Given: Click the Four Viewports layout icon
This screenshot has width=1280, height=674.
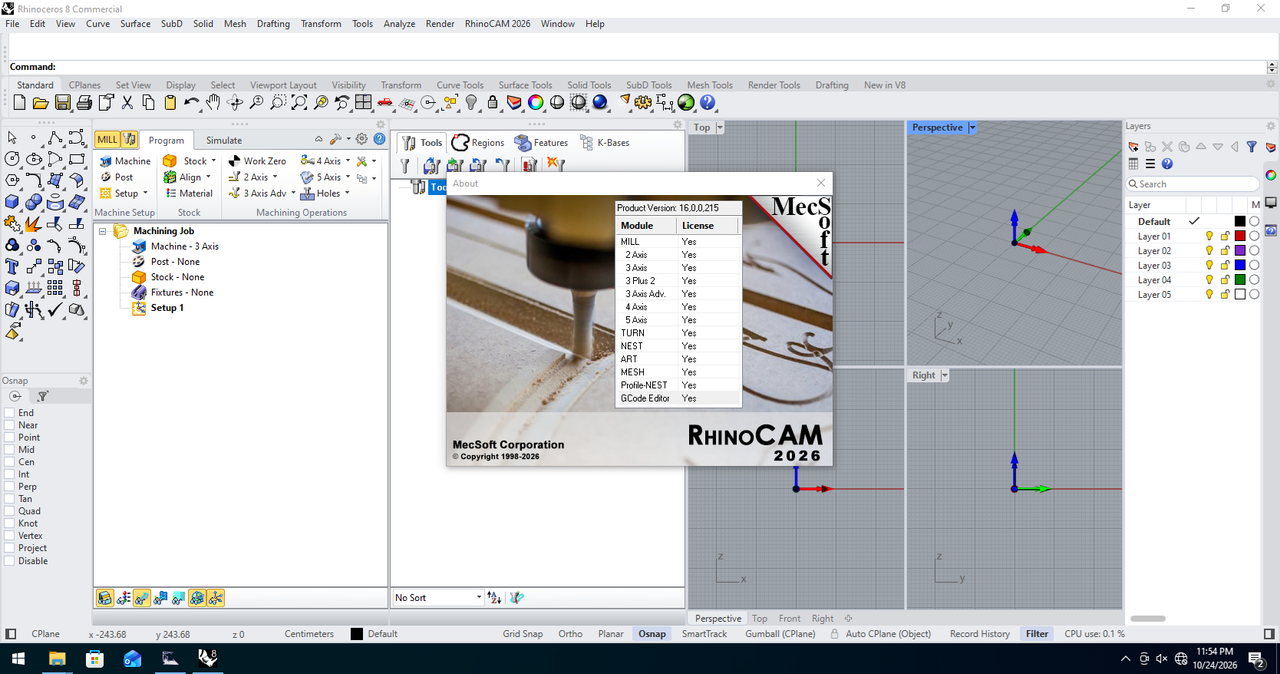Looking at the screenshot, I should tap(363, 103).
